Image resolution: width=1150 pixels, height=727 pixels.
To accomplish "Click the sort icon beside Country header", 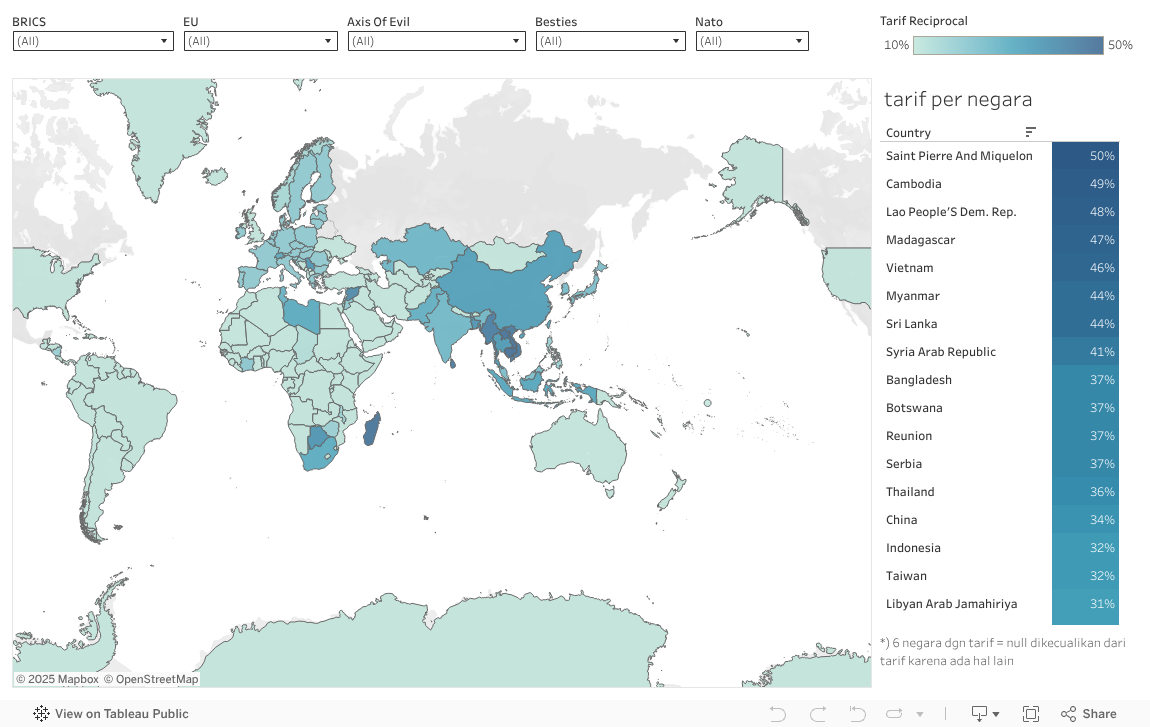I will coord(1030,132).
